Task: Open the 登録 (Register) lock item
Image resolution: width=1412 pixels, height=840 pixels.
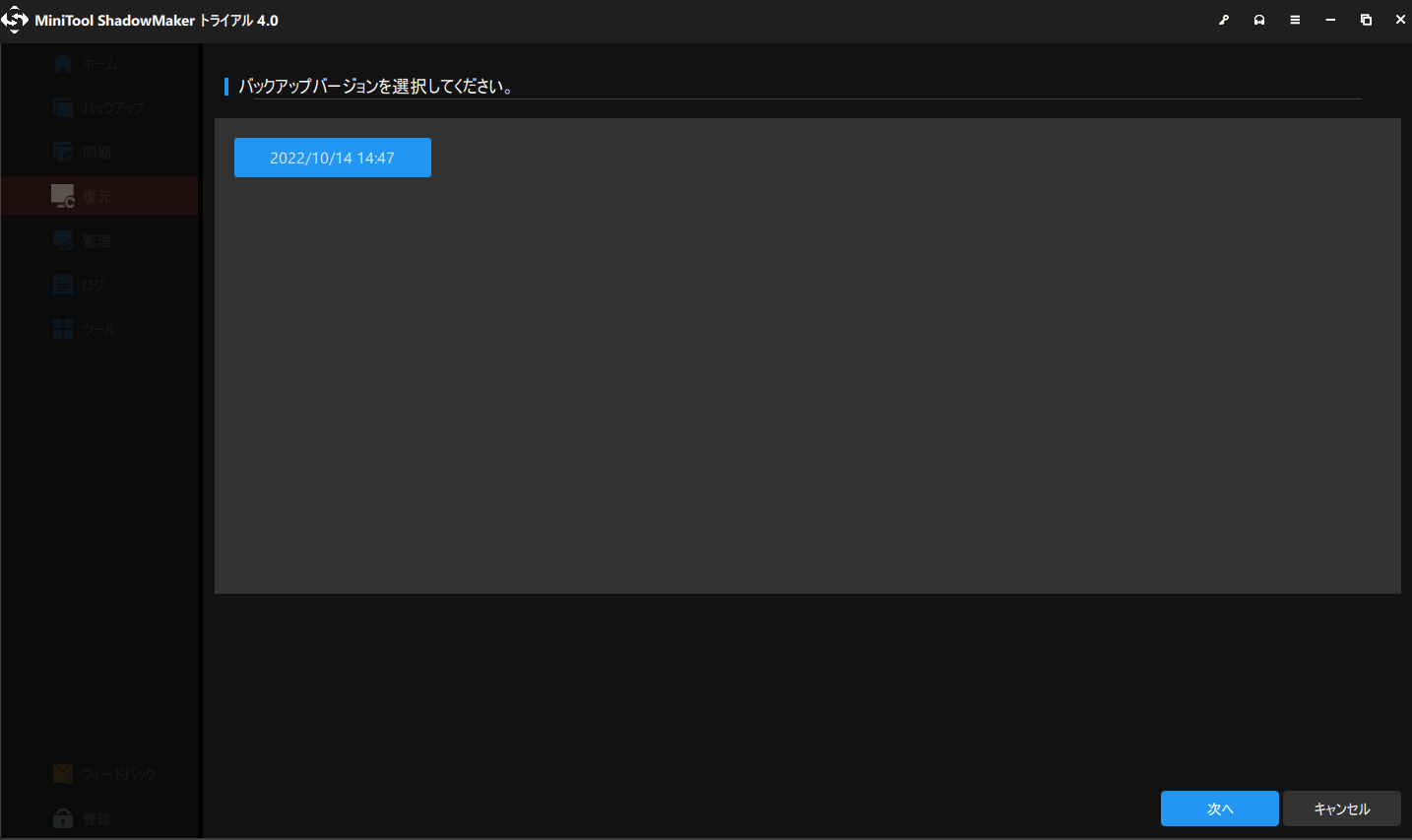Action: pyautogui.click(x=99, y=818)
